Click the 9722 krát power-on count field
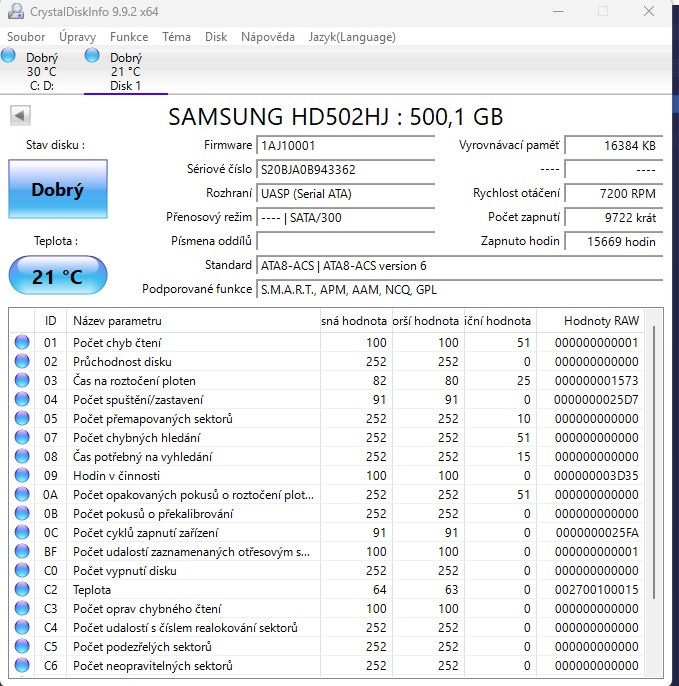Screen dimensions: 679x686 click(x=614, y=217)
